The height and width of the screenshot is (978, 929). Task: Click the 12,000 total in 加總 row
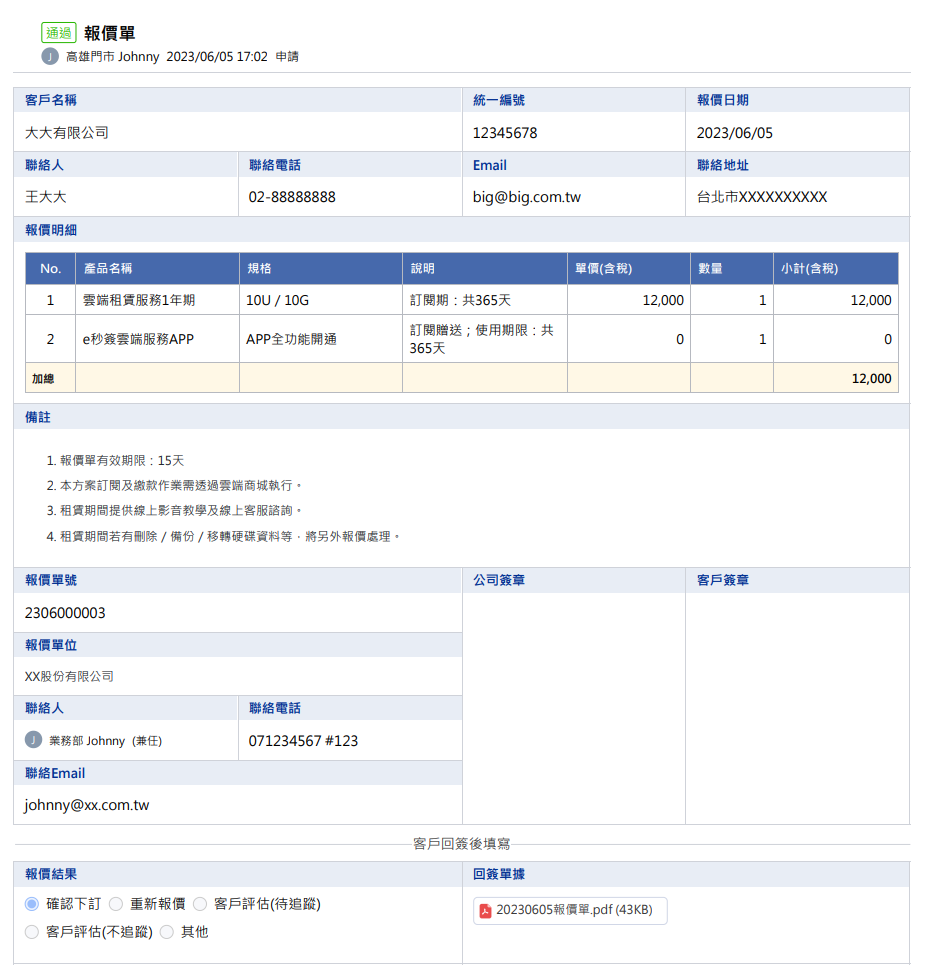coord(871,379)
